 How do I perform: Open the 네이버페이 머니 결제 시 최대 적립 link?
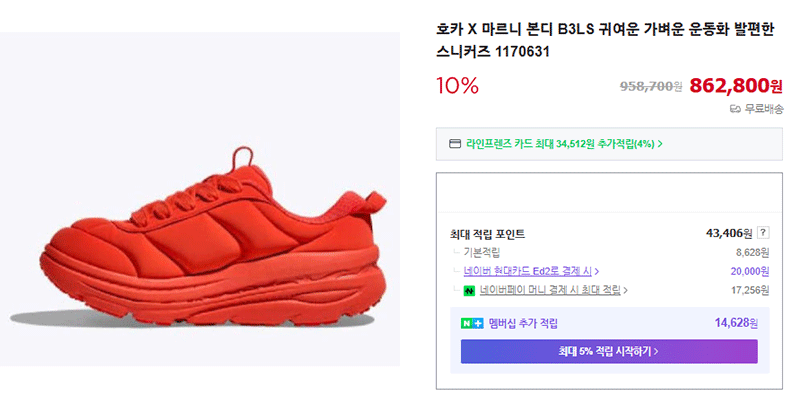pyautogui.click(x=550, y=291)
